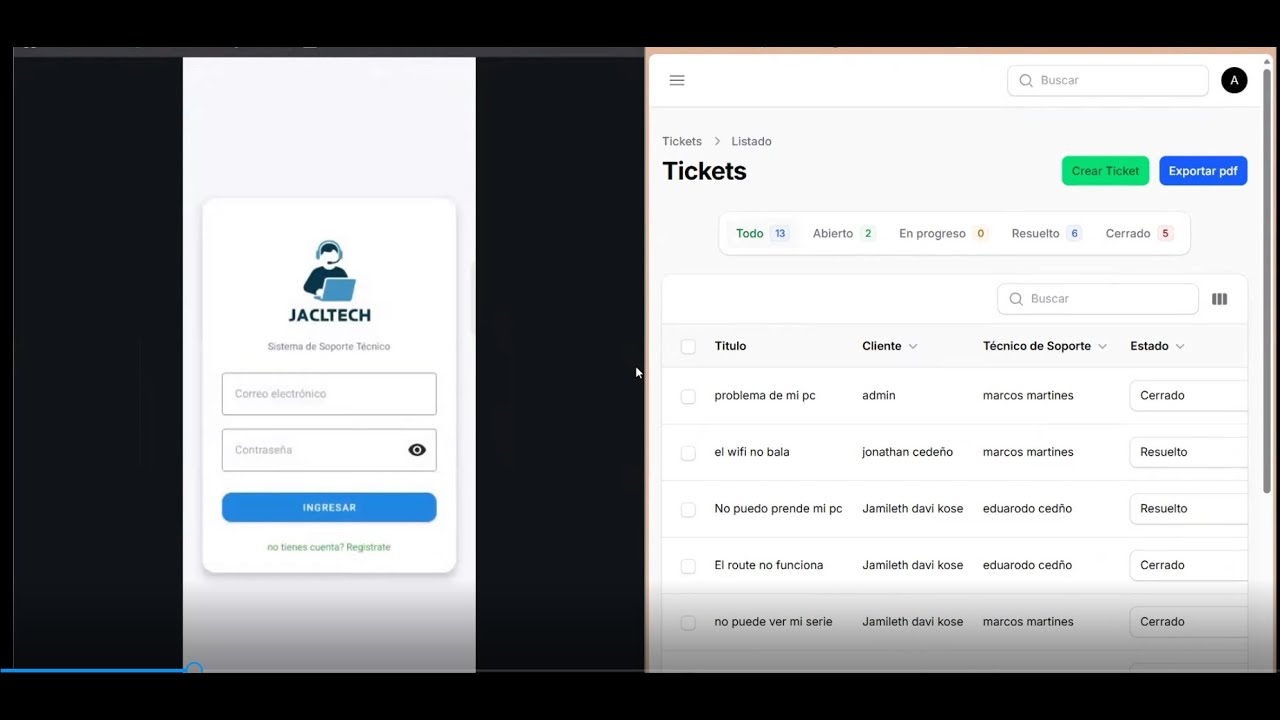Sort by Técnico de Soporte column chevron
The image size is (1280, 720).
click(1102, 346)
